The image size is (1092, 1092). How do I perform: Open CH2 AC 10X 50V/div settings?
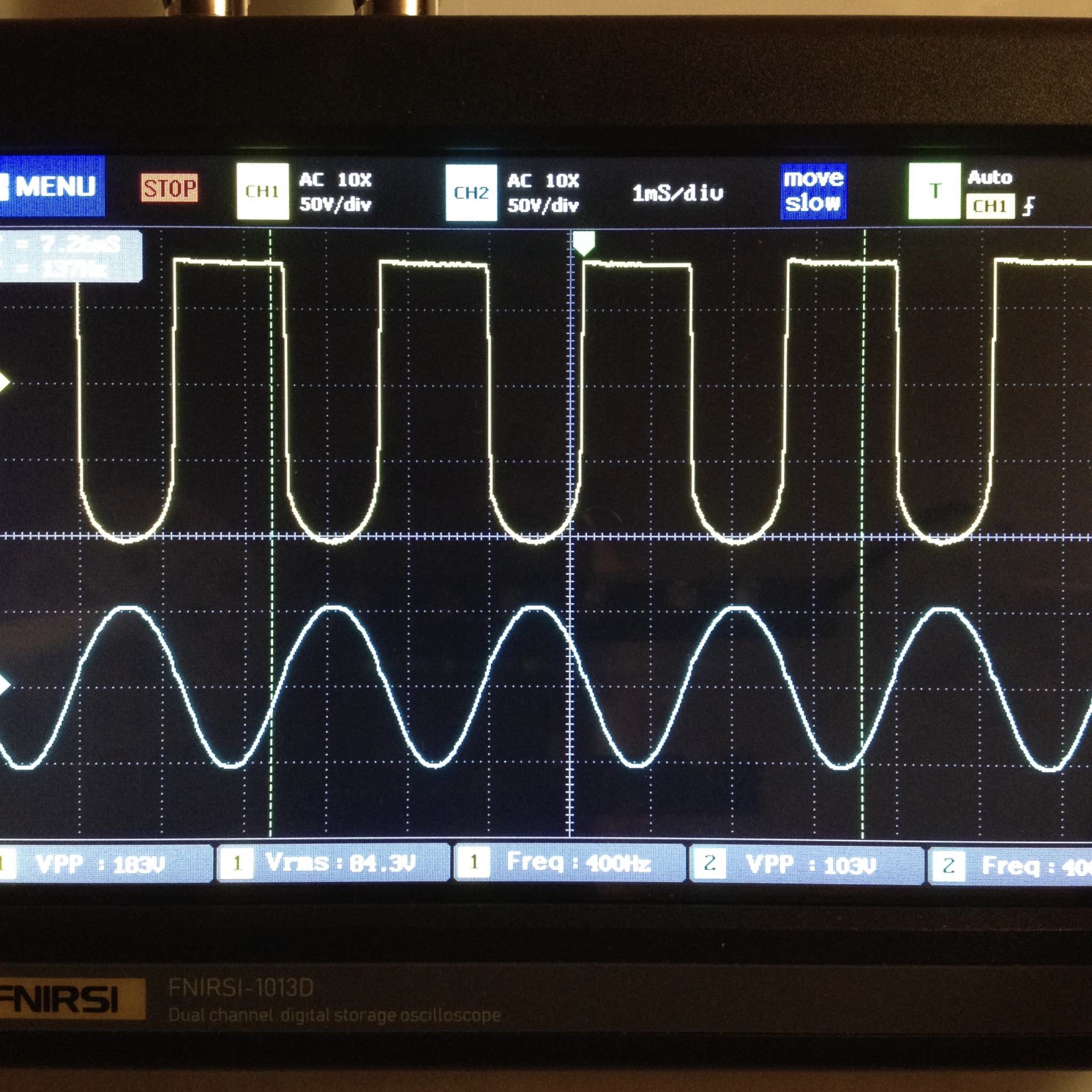543,194
